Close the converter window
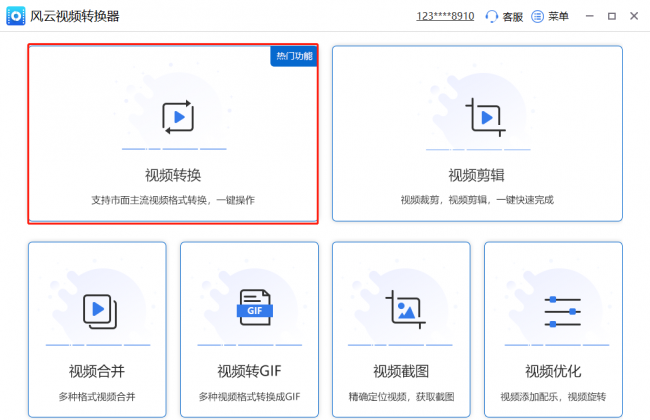This screenshot has width=650, height=420. 634,16
